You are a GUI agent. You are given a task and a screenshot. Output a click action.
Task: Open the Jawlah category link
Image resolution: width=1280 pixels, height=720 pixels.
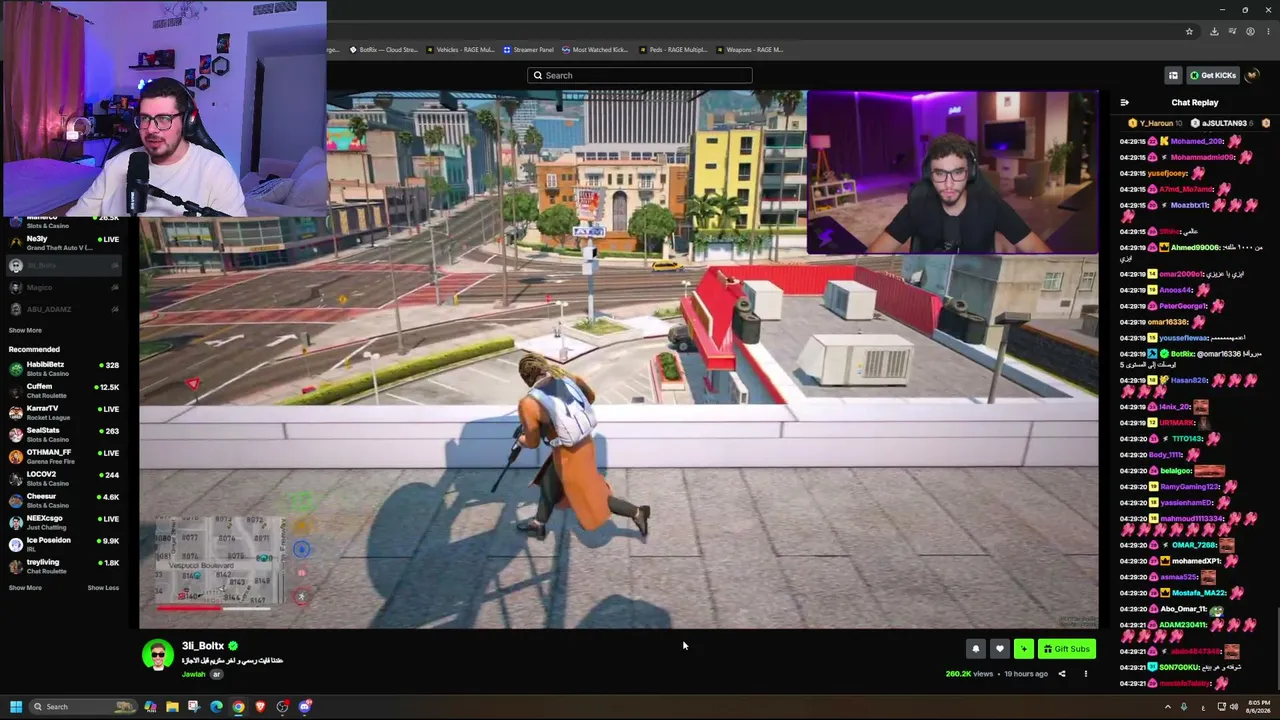pos(194,674)
